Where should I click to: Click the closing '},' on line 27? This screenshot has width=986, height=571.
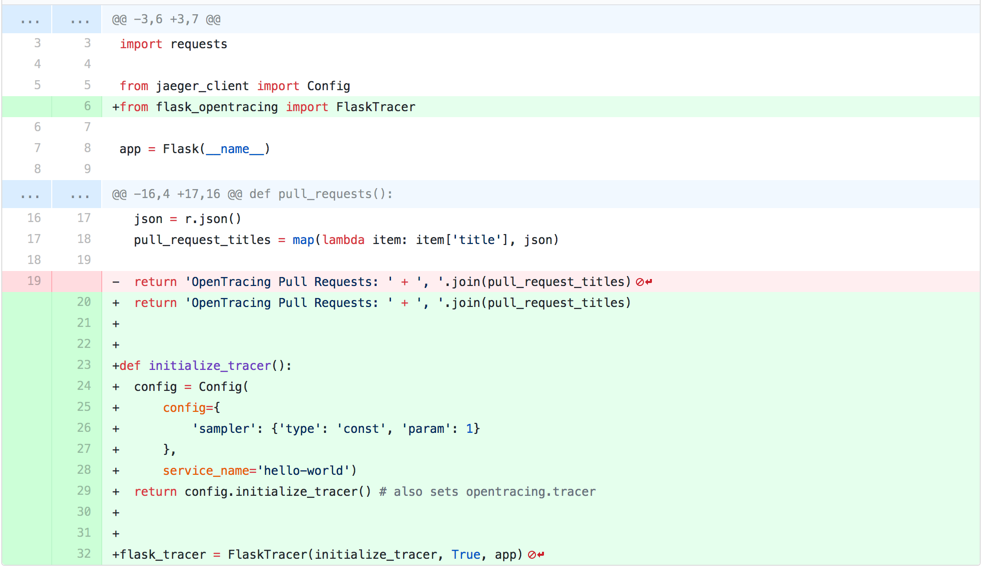click(169, 450)
